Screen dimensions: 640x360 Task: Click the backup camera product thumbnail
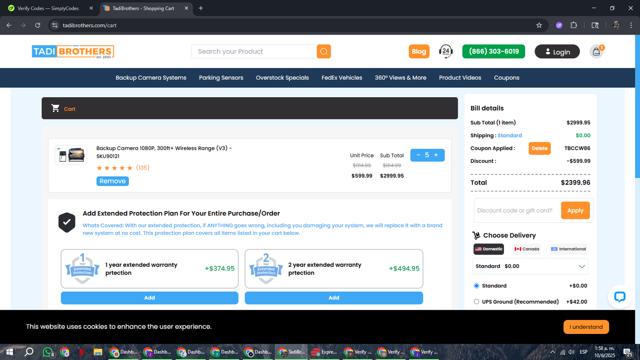tap(72, 155)
